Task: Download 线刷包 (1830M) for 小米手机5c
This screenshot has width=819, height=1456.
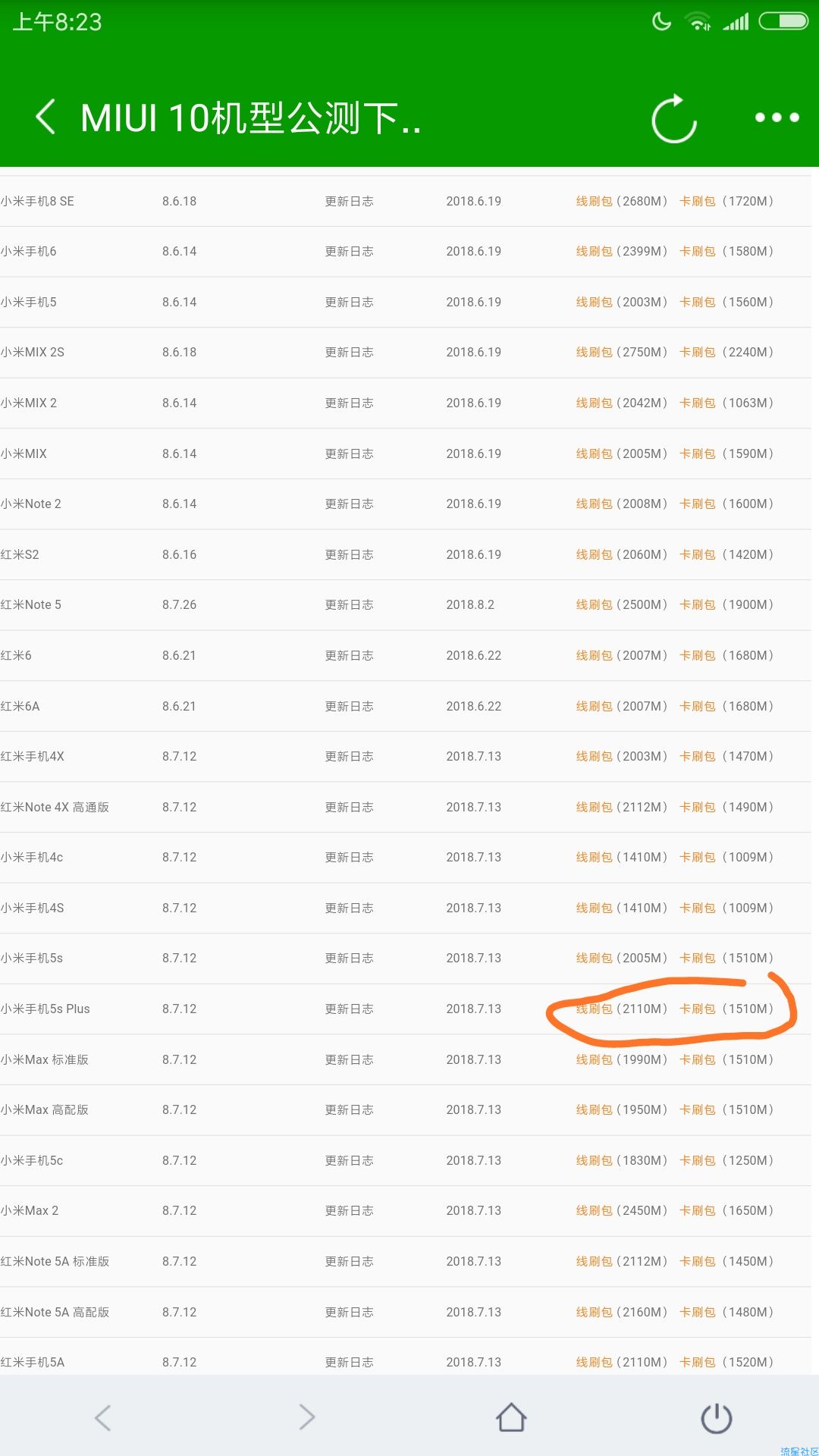Action: [x=595, y=1160]
